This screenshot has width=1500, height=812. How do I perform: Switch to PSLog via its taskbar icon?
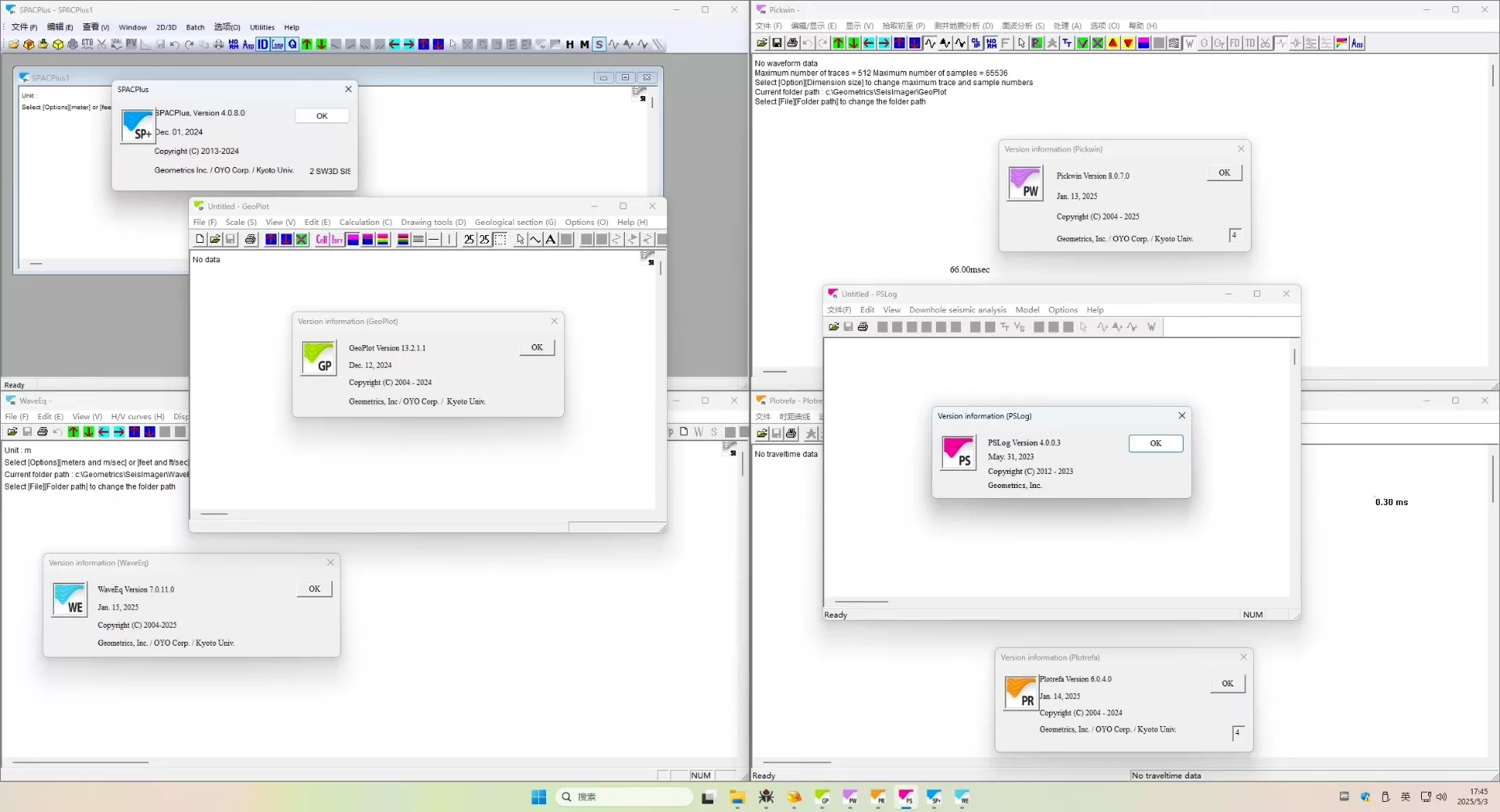click(906, 797)
